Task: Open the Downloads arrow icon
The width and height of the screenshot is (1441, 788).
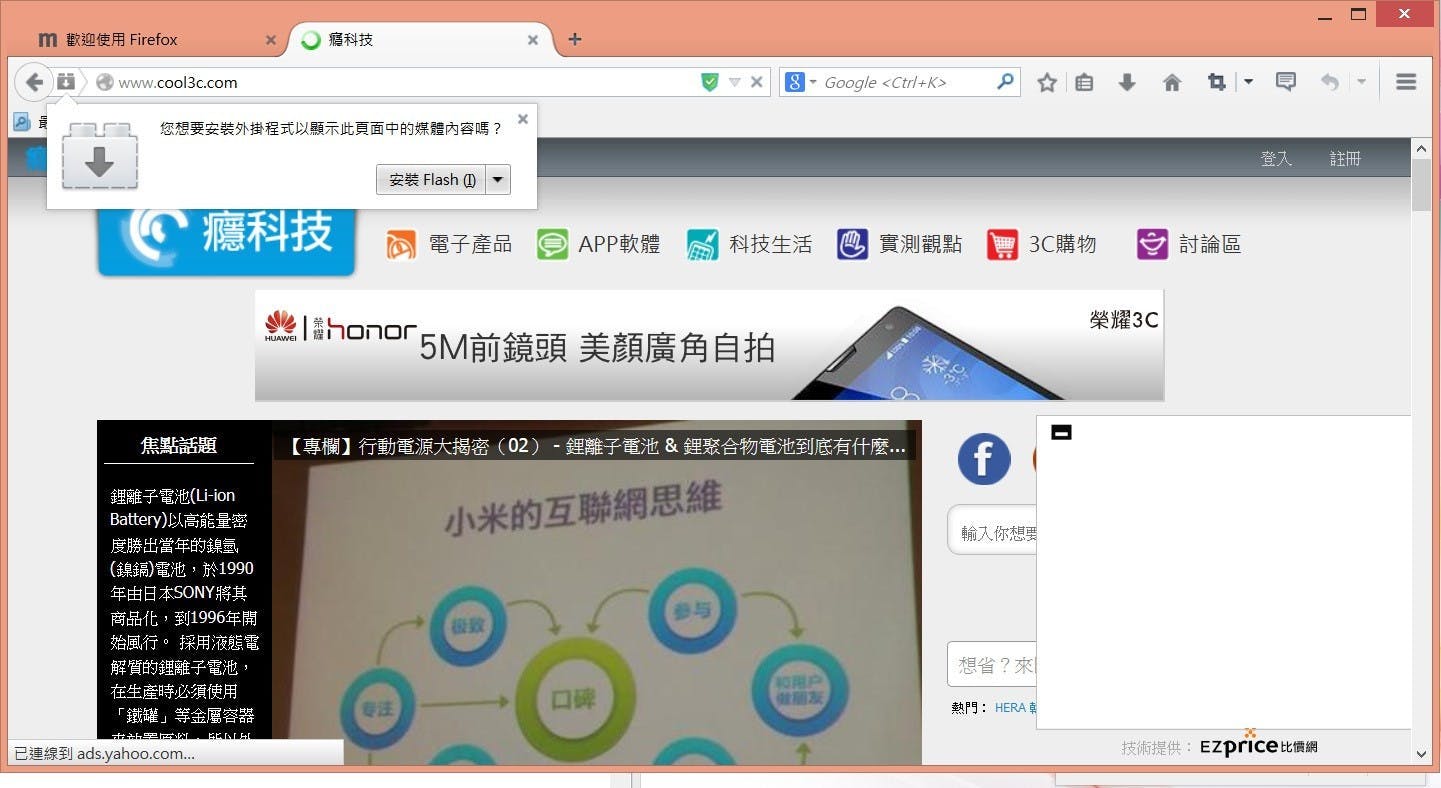Action: [1127, 83]
